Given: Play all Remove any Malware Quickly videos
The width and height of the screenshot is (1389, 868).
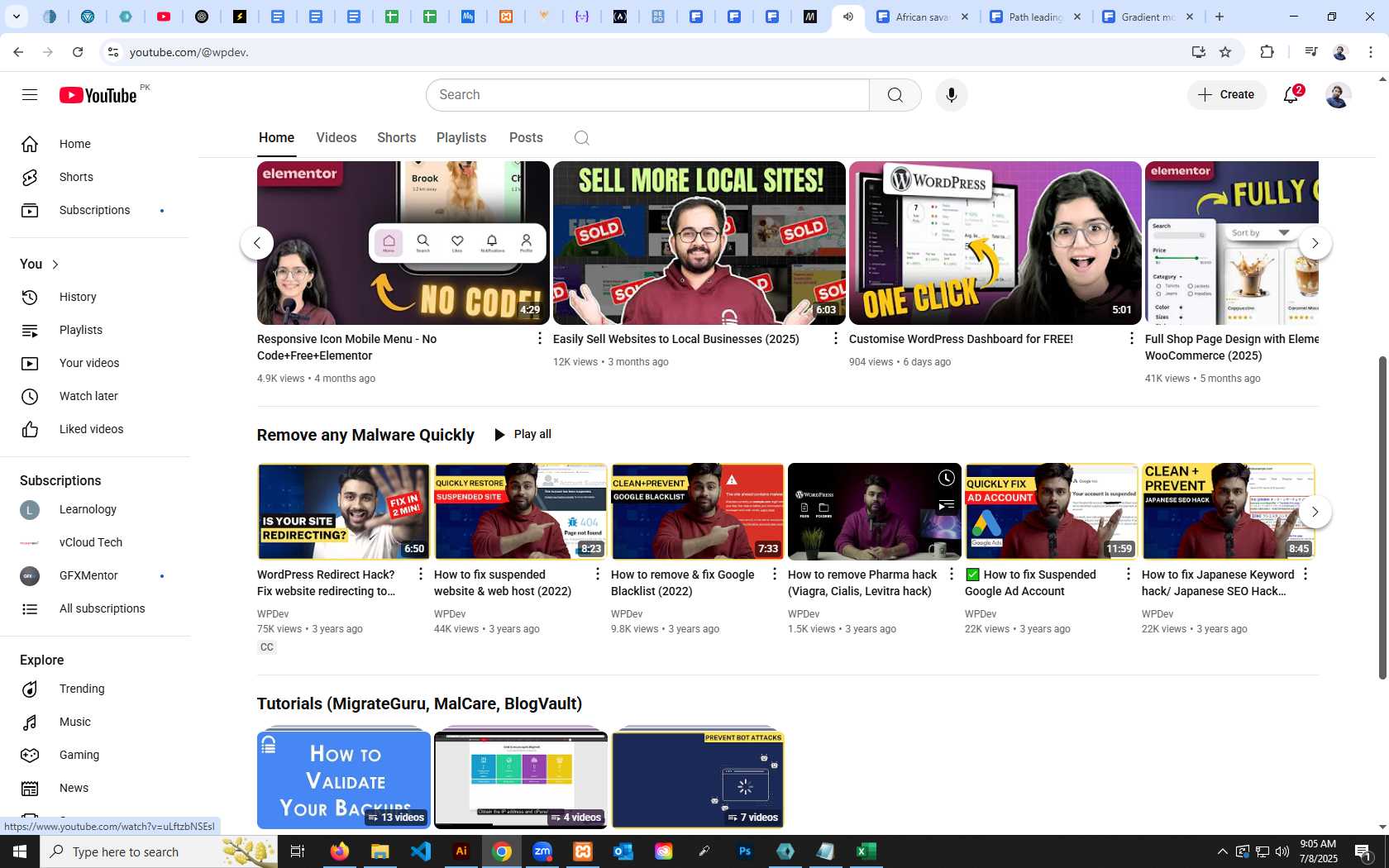Looking at the screenshot, I should 523,435.
